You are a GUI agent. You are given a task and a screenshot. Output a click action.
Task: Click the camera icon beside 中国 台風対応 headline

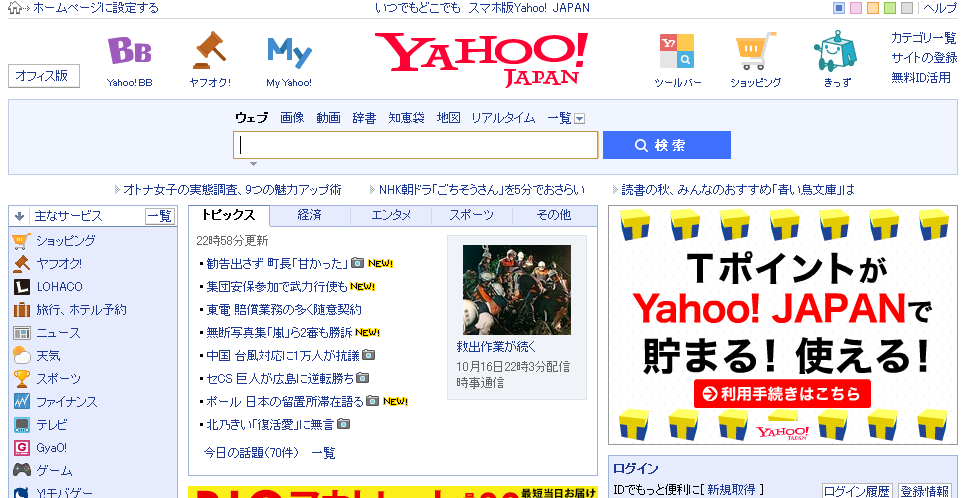pyautogui.click(x=368, y=355)
